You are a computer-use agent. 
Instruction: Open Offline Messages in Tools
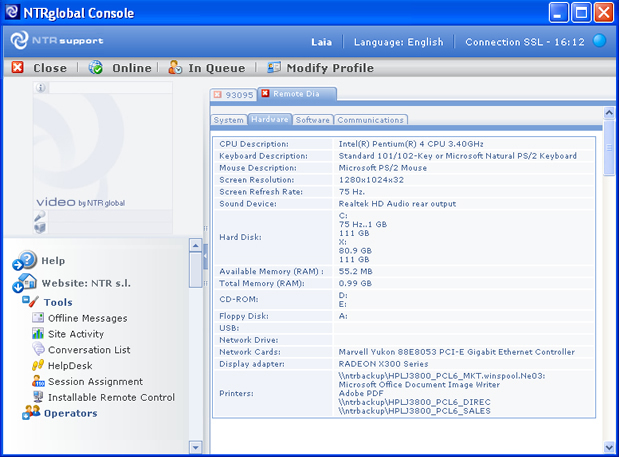87,318
